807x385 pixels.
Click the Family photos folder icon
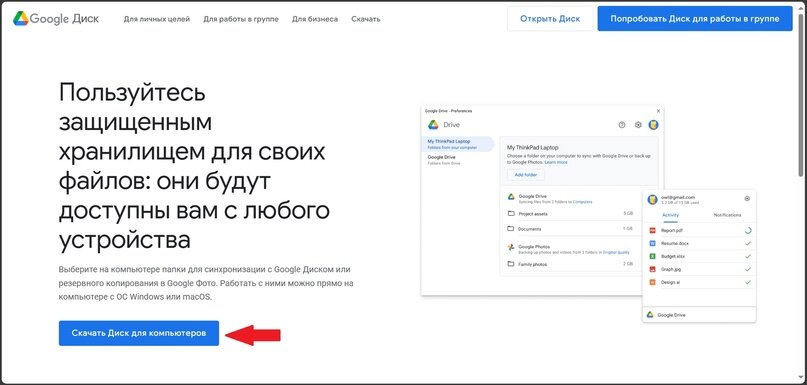pos(511,264)
